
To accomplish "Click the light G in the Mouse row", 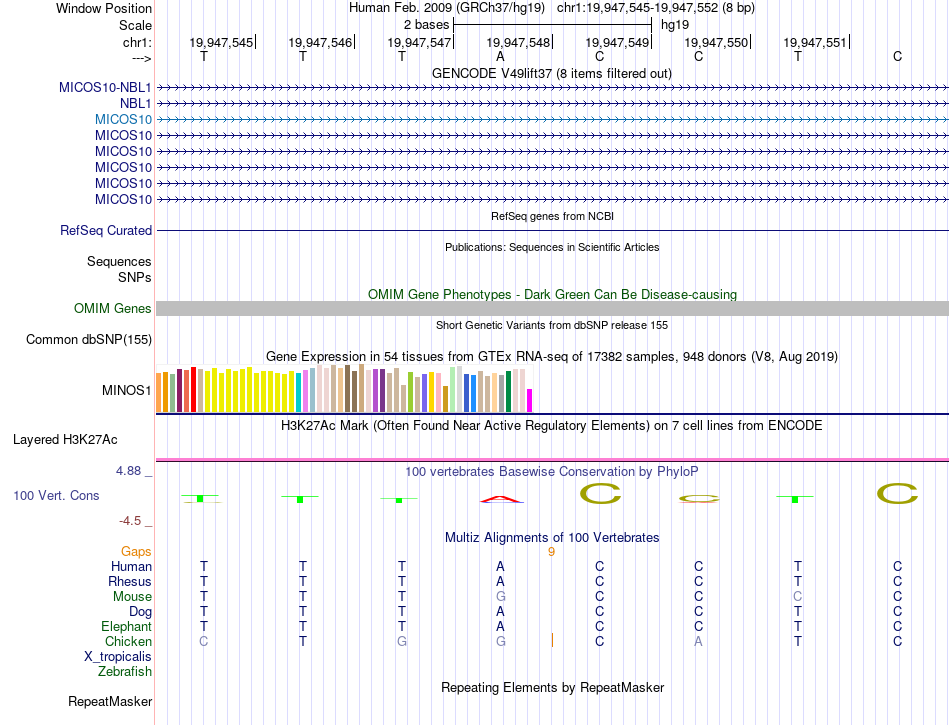I will 500,597.
